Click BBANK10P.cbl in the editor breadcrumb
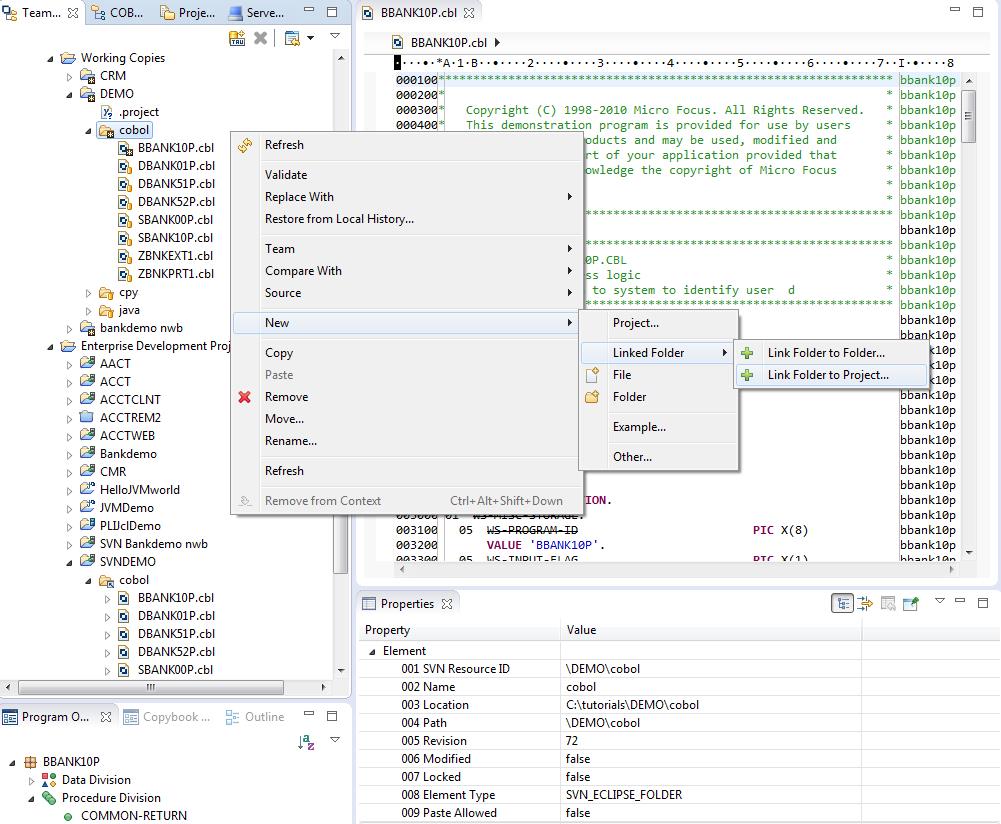The width and height of the screenshot is (1001, 824). click(448, 43)
